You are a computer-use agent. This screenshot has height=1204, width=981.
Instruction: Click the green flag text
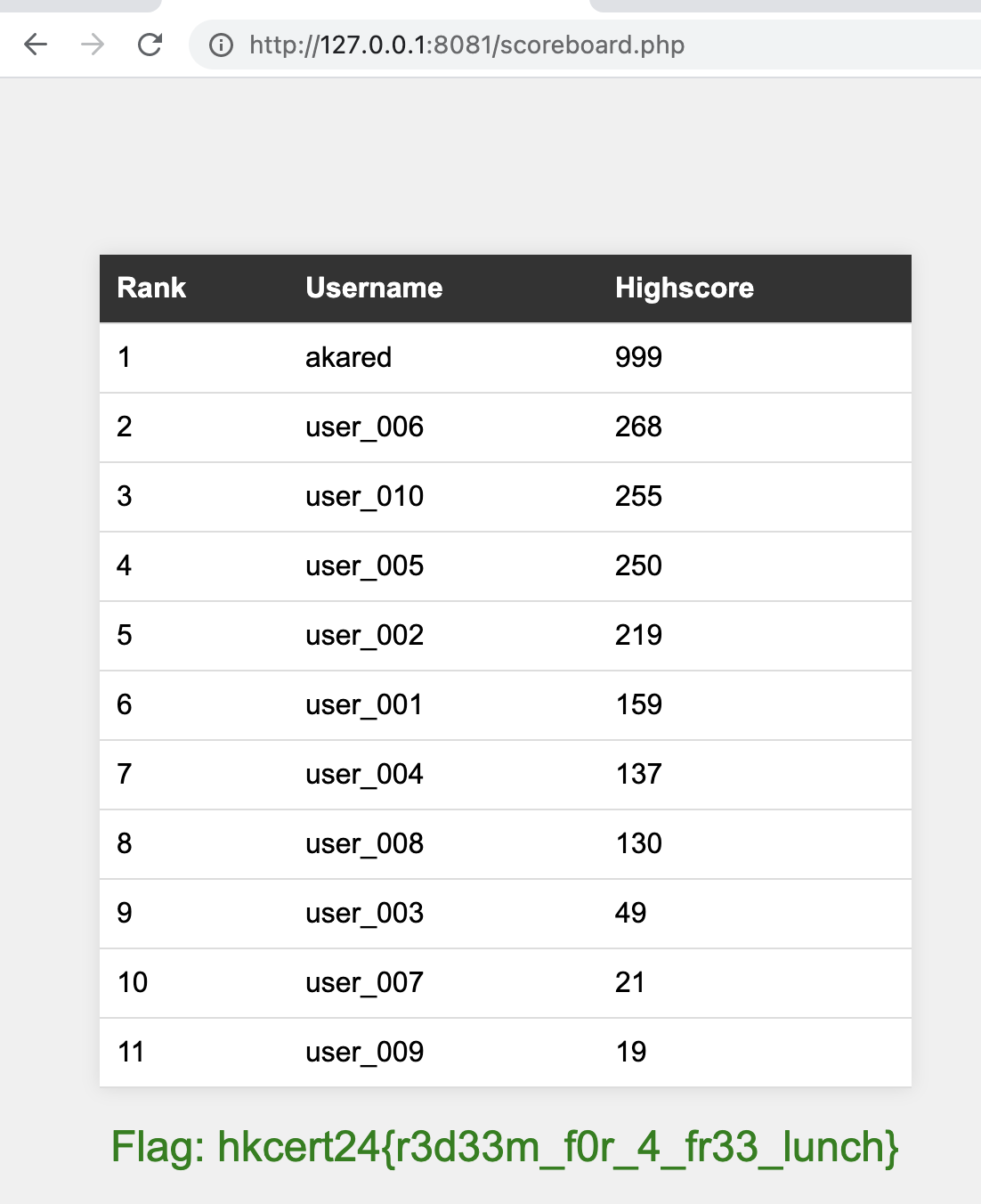pyautogui.click(x=505, y=1147)
